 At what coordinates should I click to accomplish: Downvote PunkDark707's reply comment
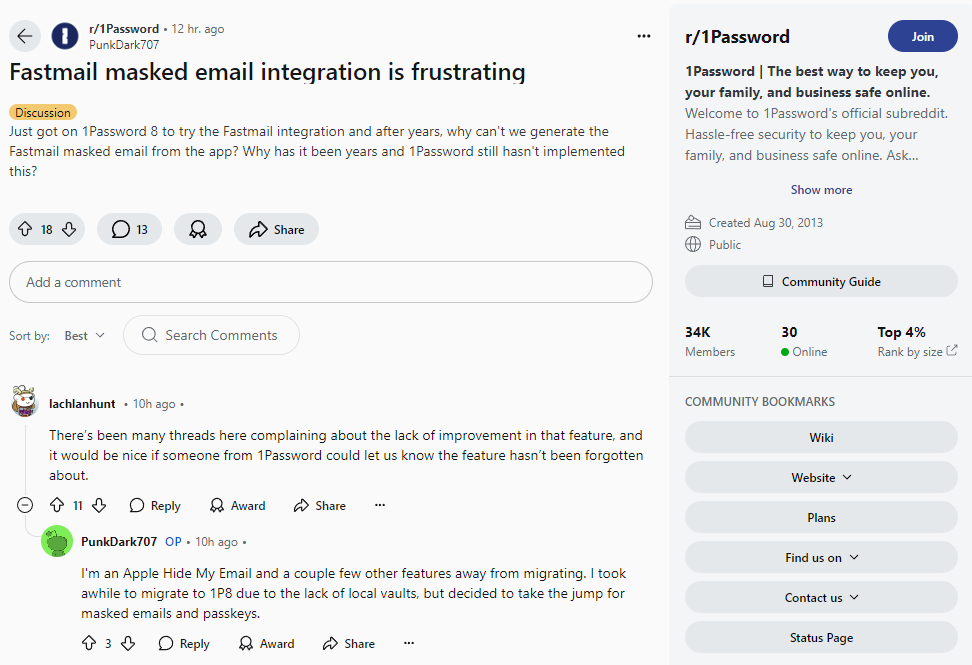[128, 643]
